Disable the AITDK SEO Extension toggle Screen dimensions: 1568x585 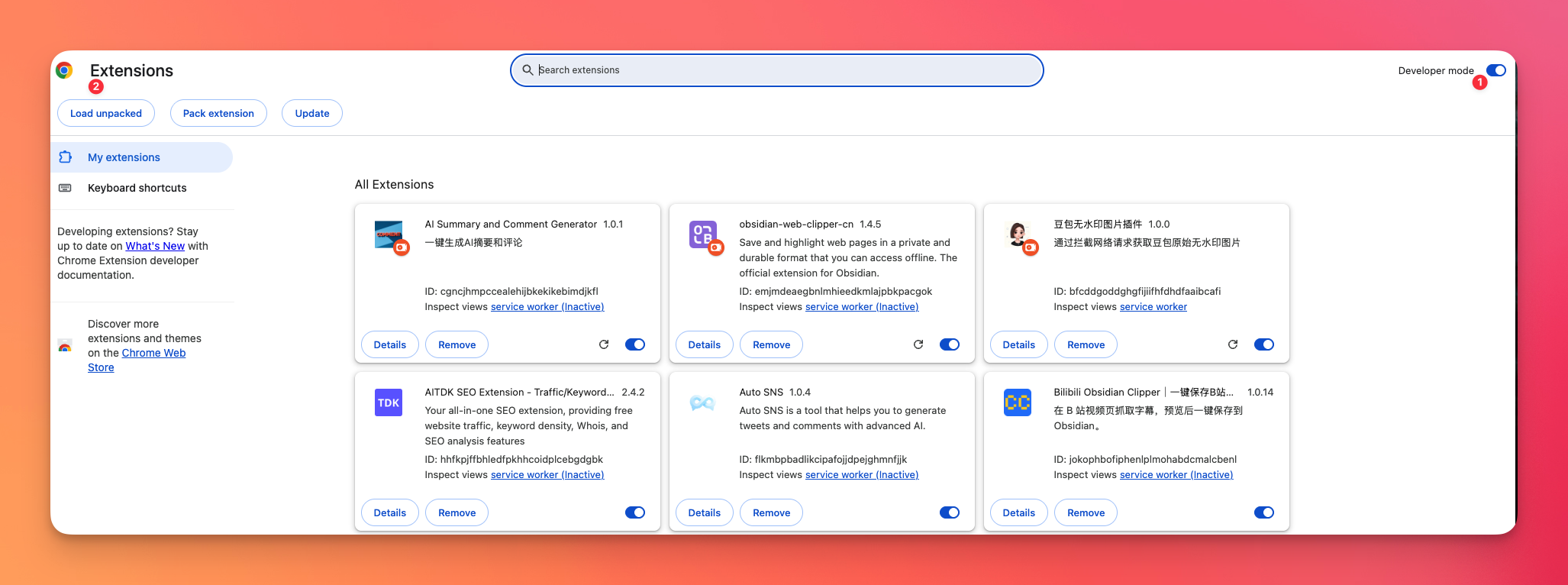coord(635,512)
